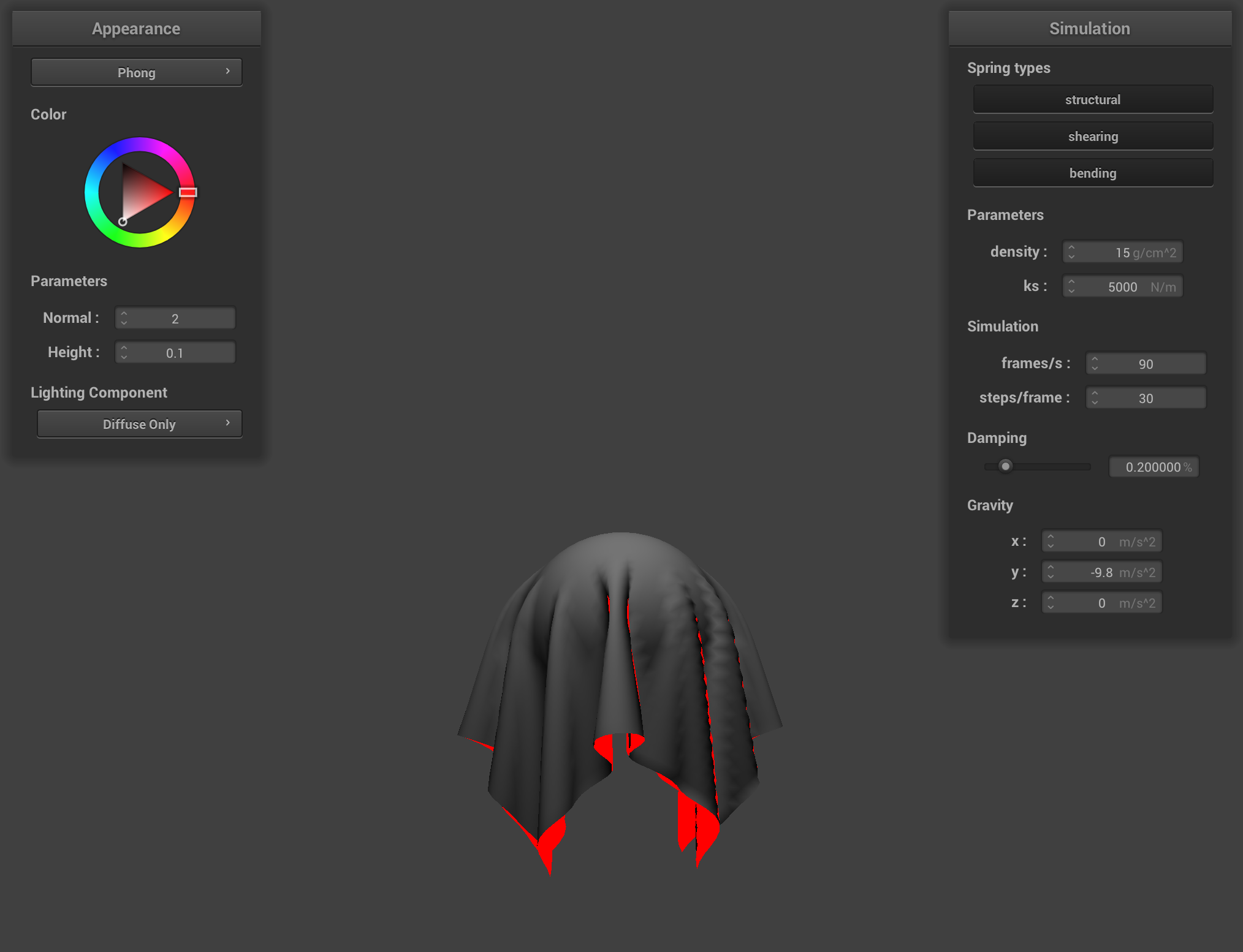This screenshot has height=952, width=1243.
Task: Open the Phong shader dropdown
Action: point(136,72)
